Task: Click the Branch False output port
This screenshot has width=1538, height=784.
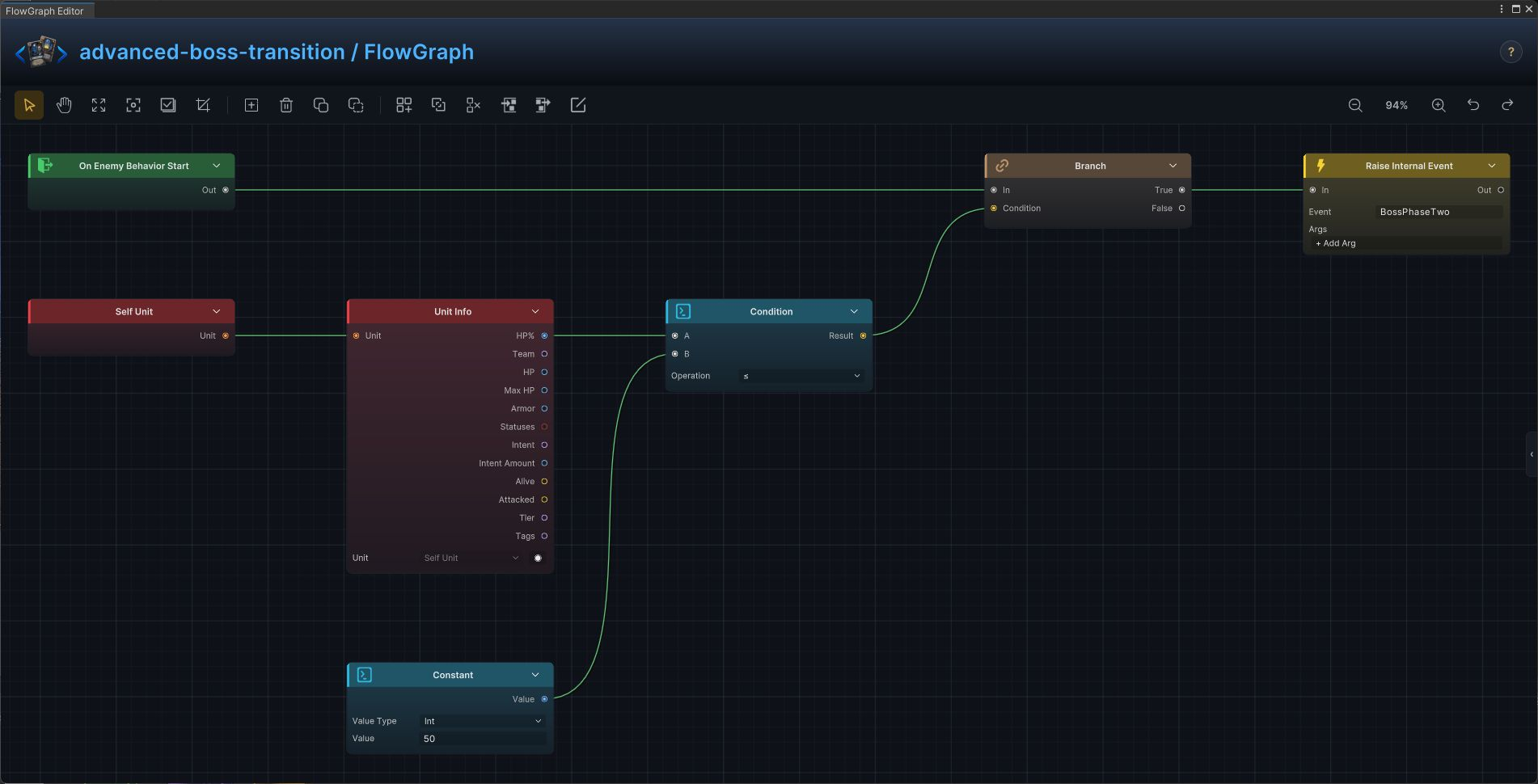Action: click(1181, 209)
